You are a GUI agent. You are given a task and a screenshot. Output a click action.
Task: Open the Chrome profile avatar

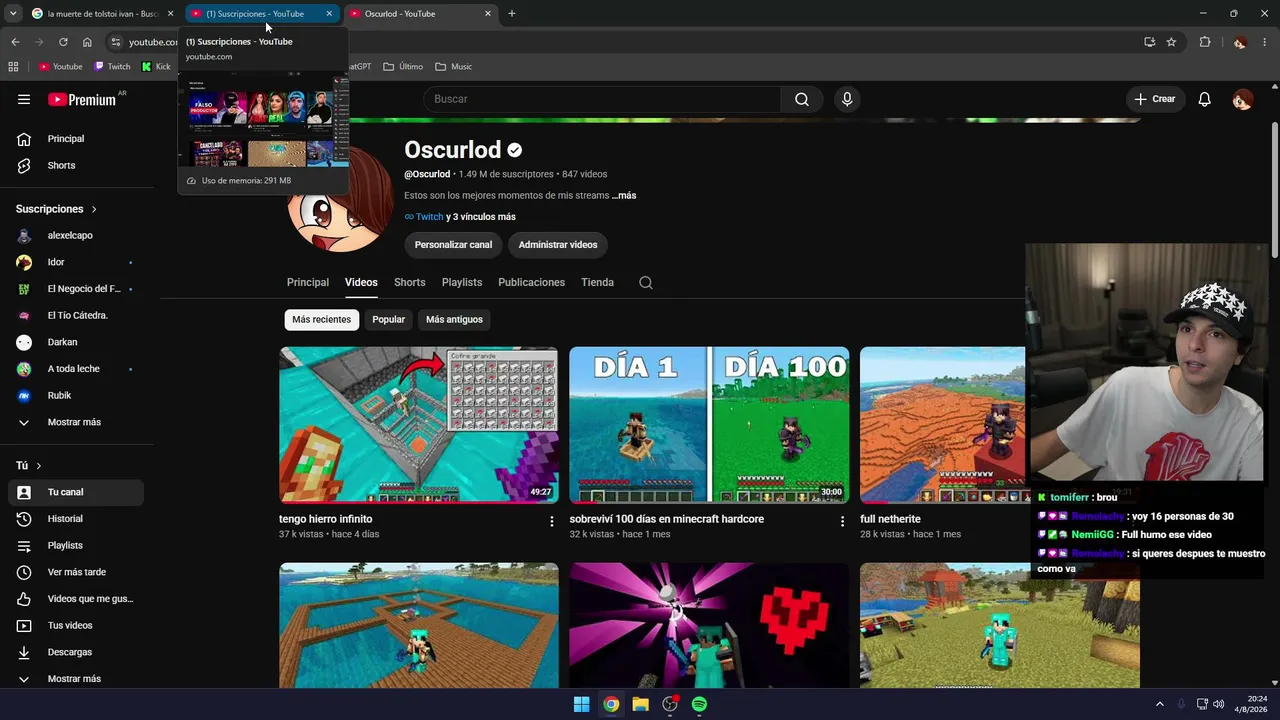point(1240,42)
